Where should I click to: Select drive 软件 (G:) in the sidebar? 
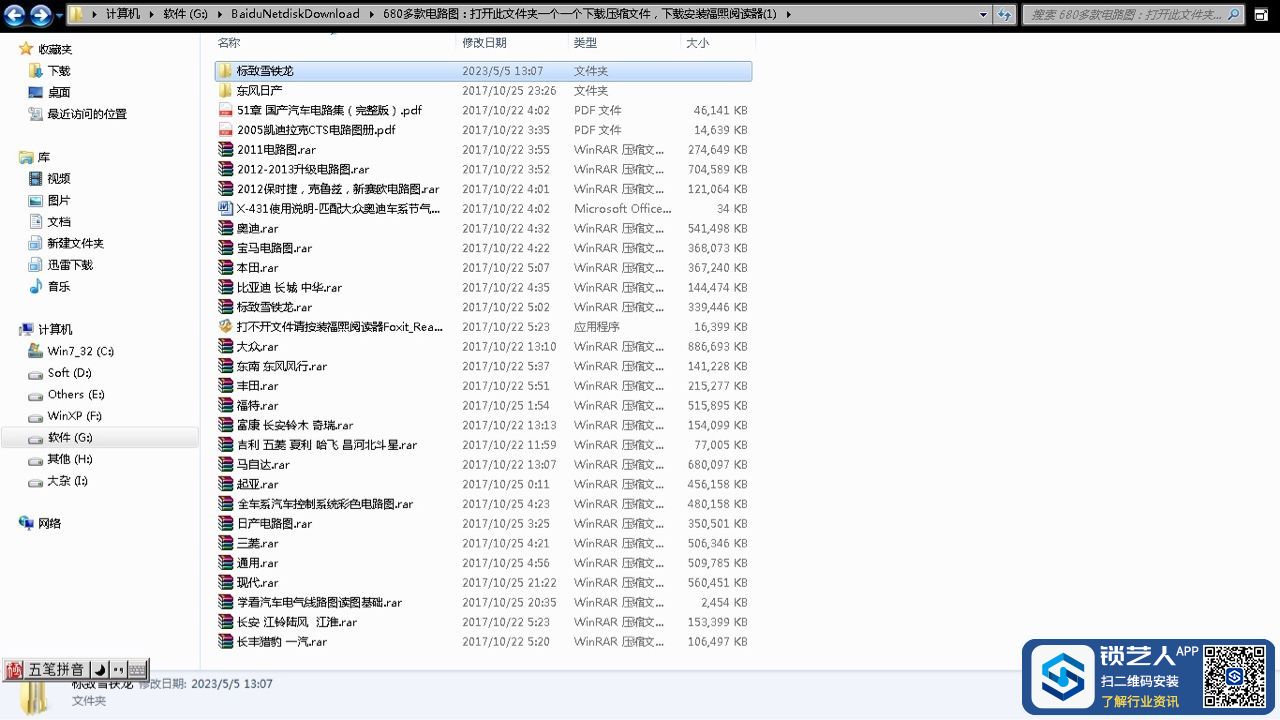point(70,438)
